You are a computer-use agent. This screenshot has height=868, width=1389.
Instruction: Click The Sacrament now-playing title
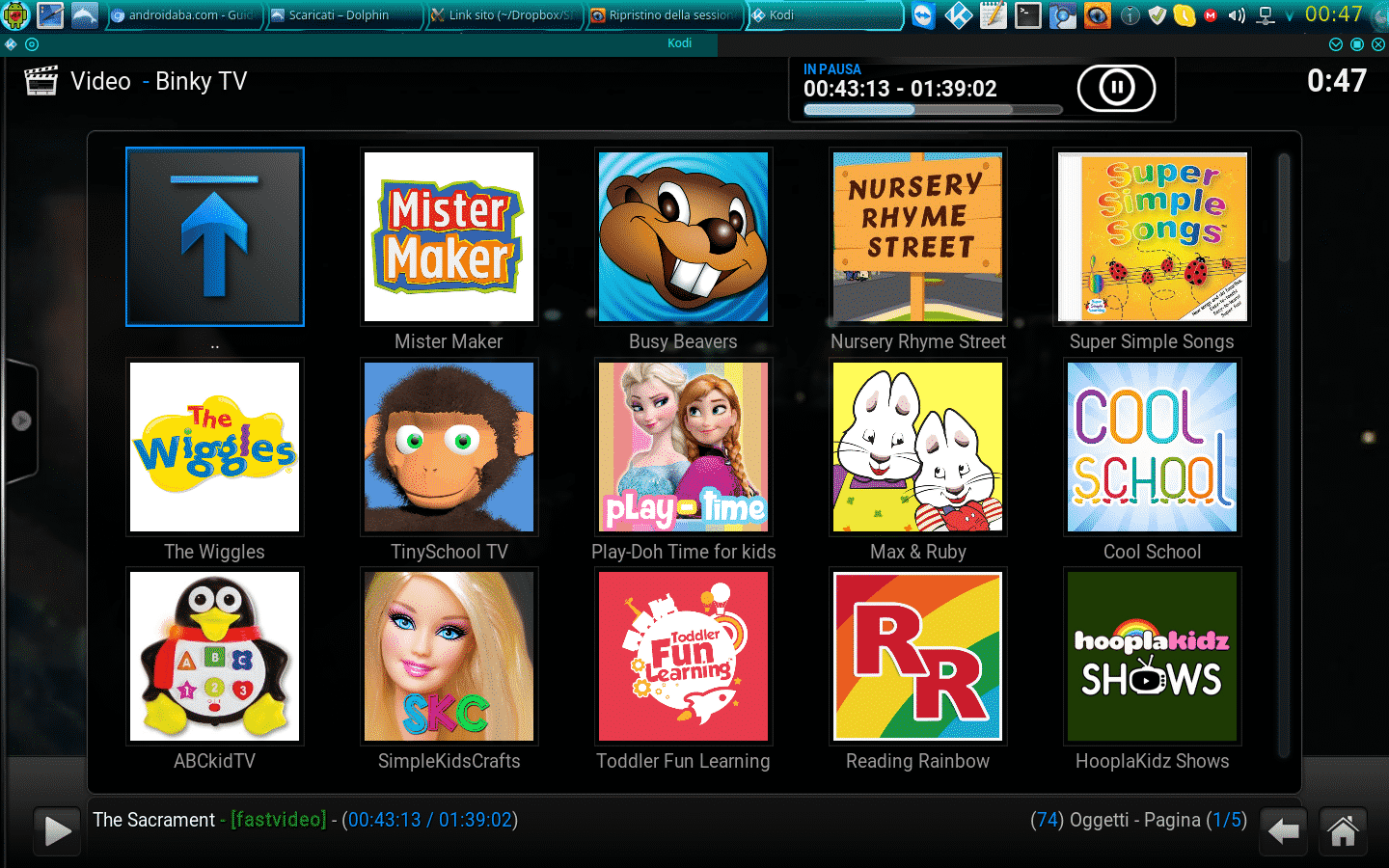[x=154, y=820]
